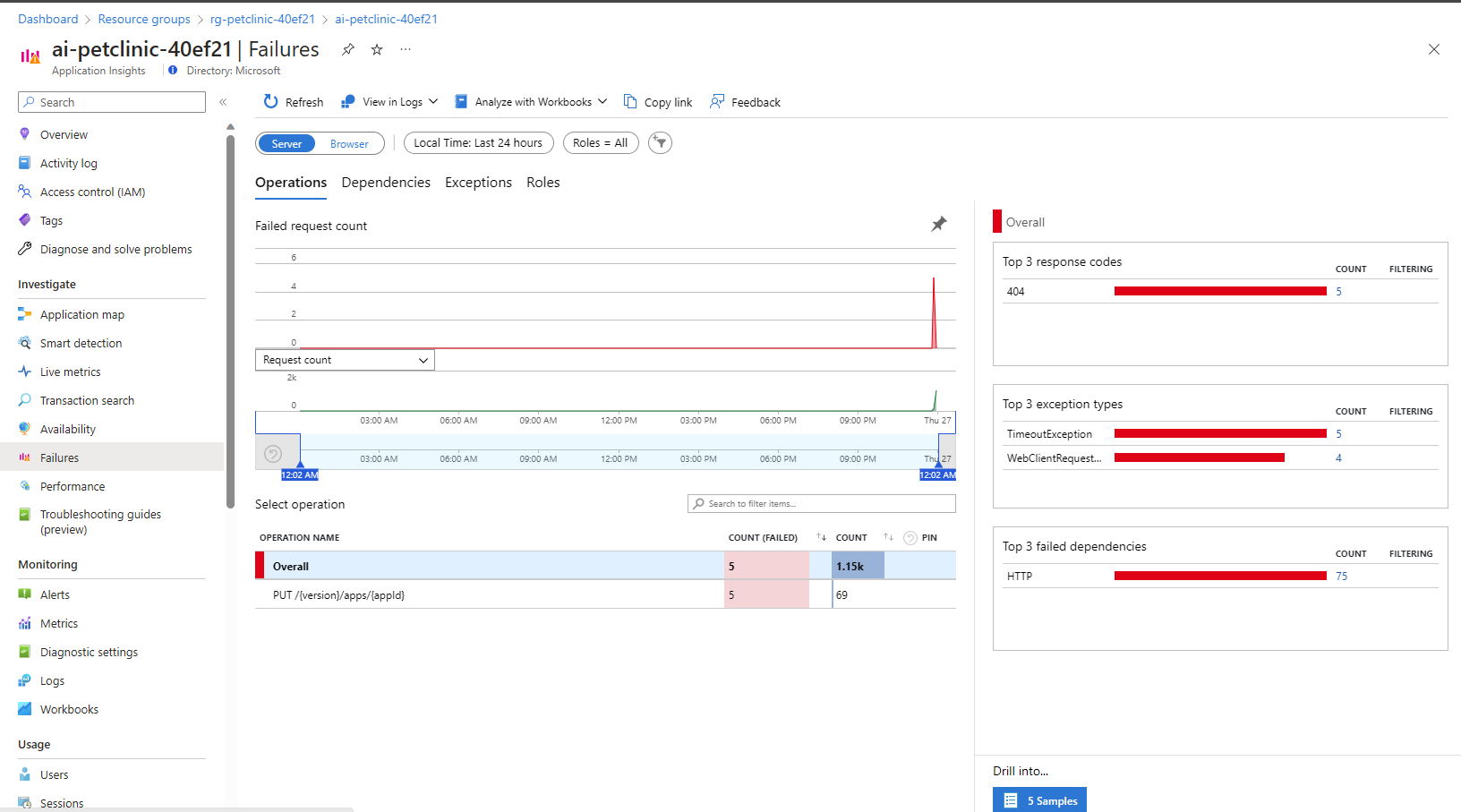Sort by COUNT column arrows
The width and height of the screenshot is (1461, 812).
888,537
